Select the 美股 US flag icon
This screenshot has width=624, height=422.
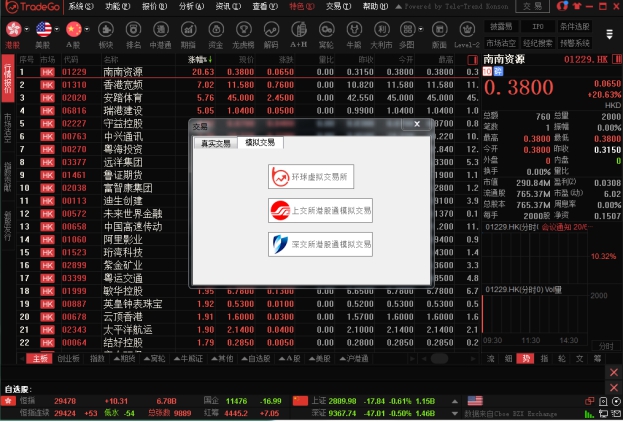(x=43, y=33)
